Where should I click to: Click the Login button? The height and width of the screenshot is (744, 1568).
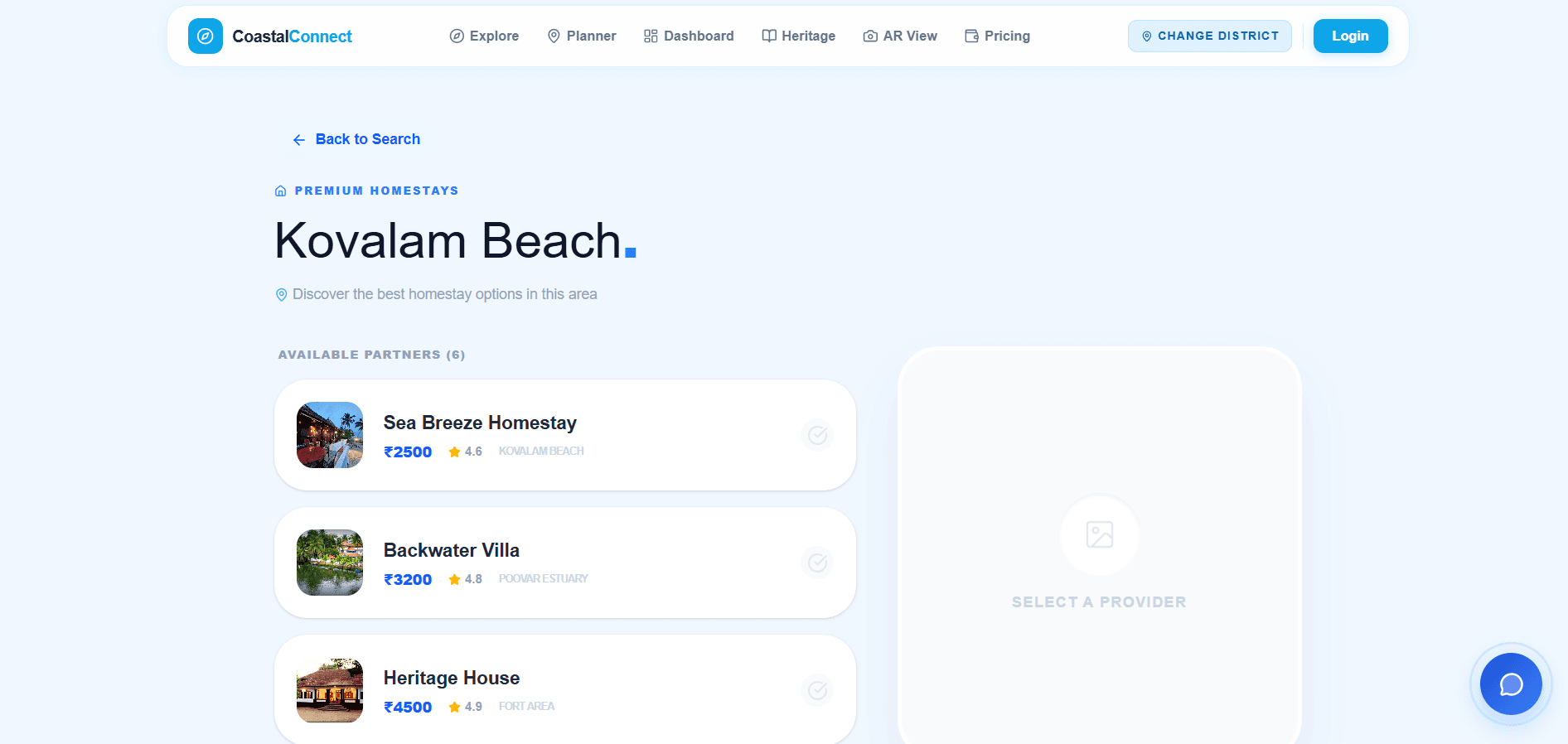(1350, 36)
